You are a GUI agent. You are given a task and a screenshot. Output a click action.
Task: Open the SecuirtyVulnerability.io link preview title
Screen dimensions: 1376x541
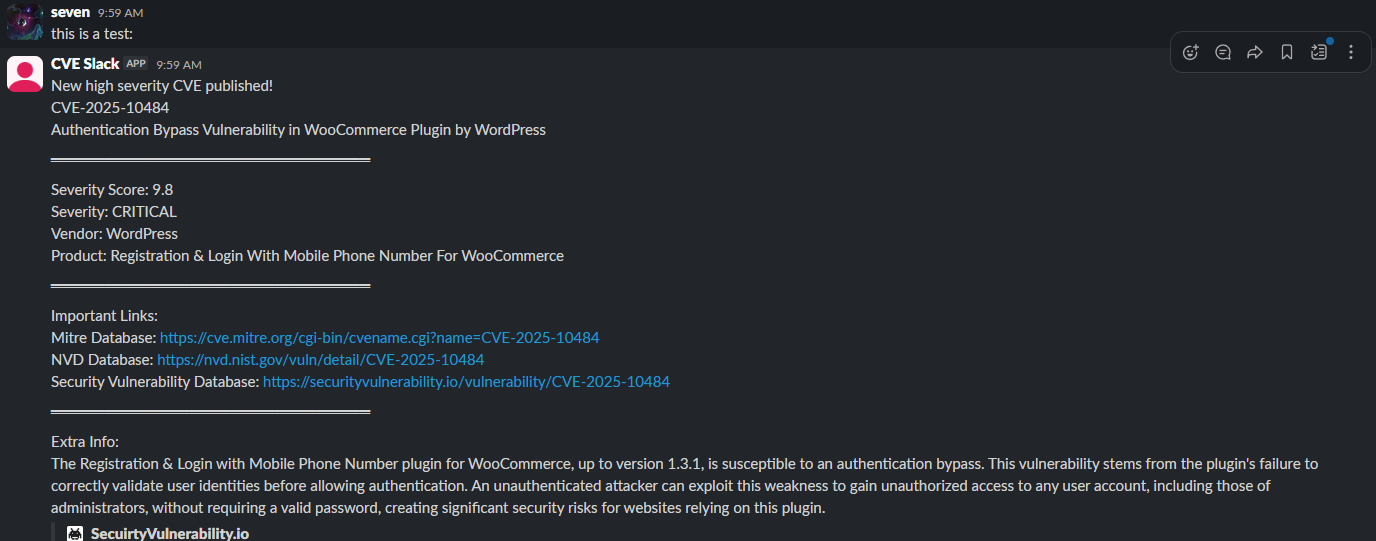(169, 533)
